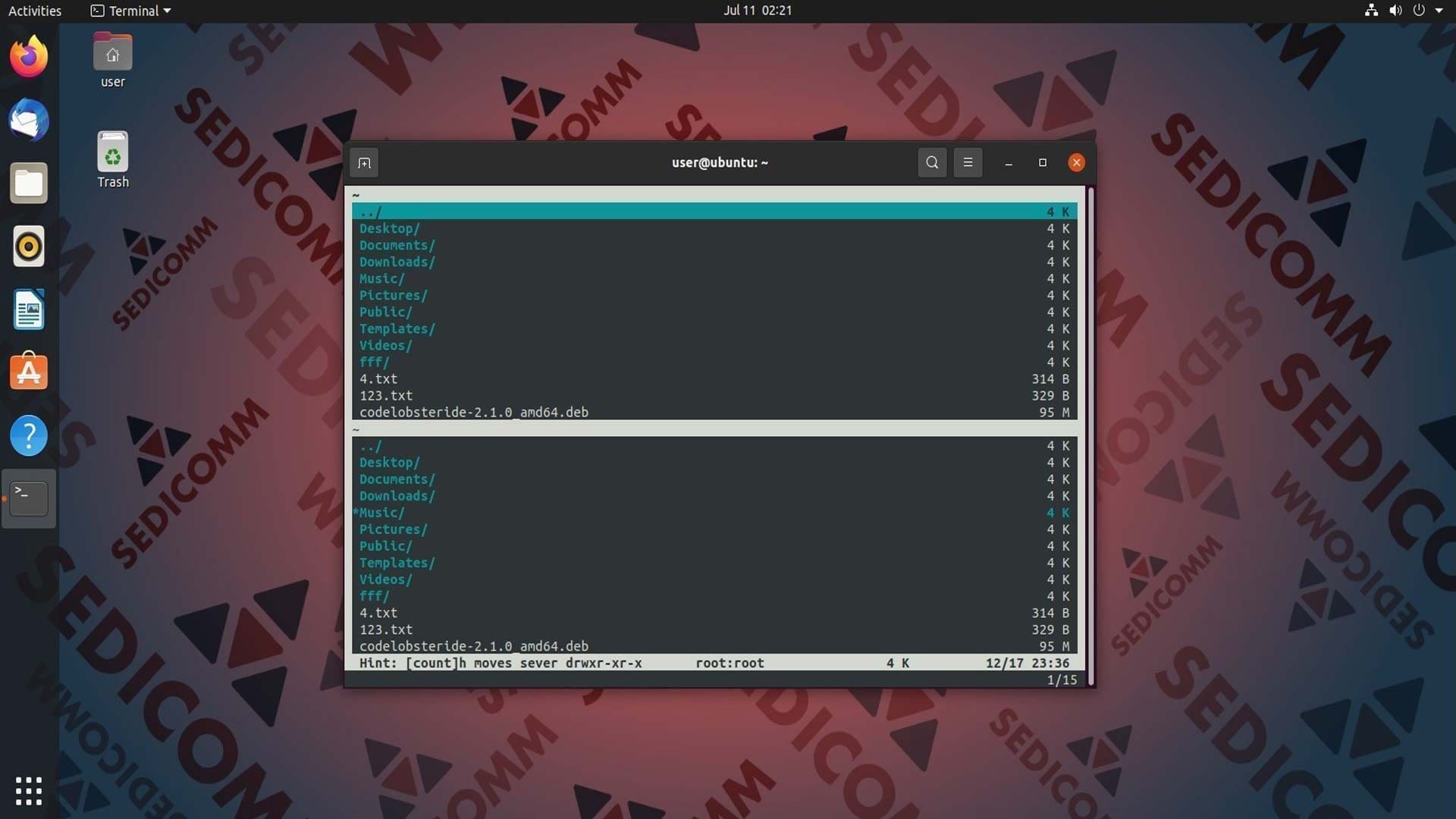
Task: Launch Firefox from the dock
Action: point(29,57)
